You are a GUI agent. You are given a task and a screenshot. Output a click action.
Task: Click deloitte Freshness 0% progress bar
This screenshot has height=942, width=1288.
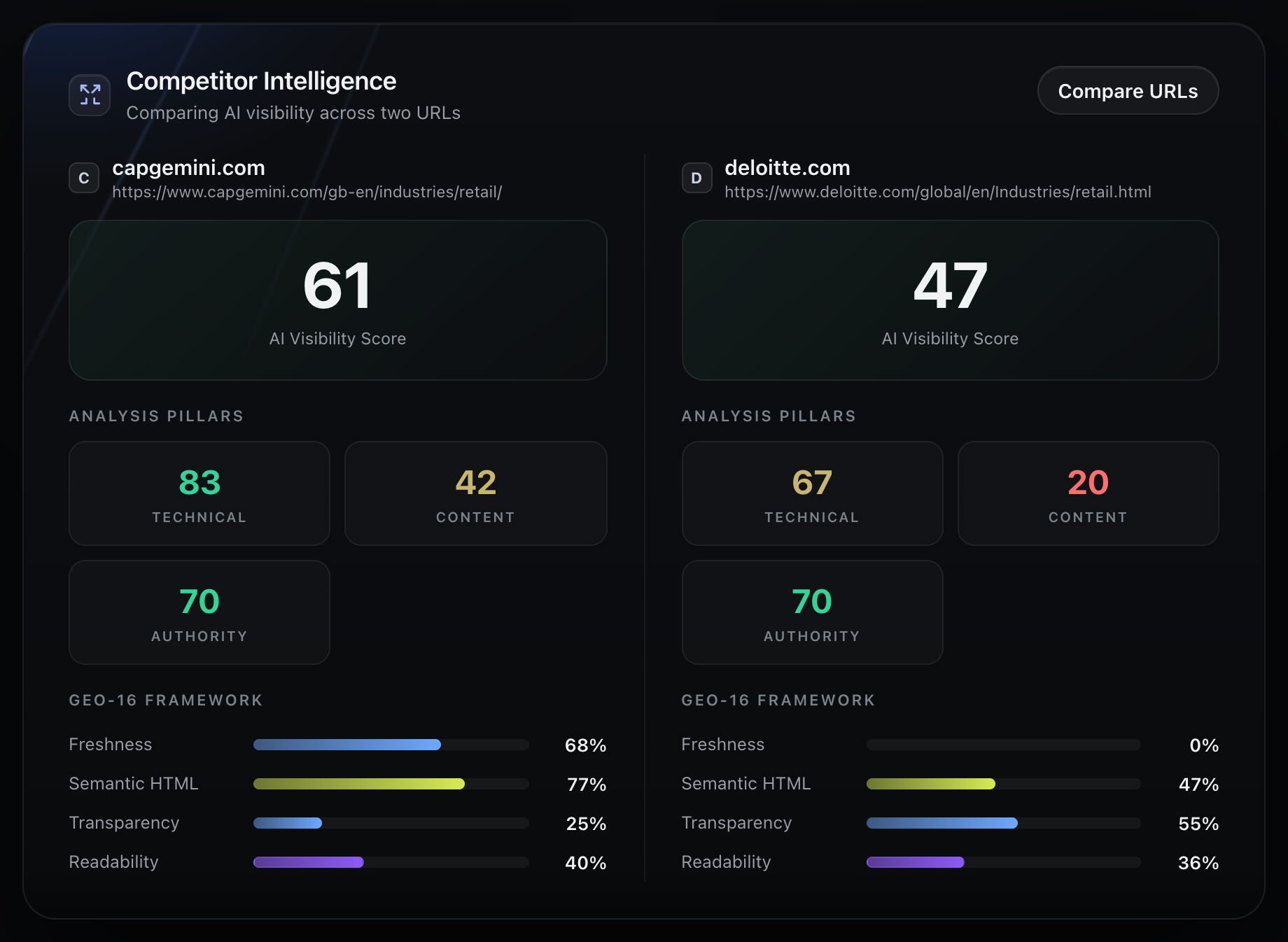coord(1004,745)
